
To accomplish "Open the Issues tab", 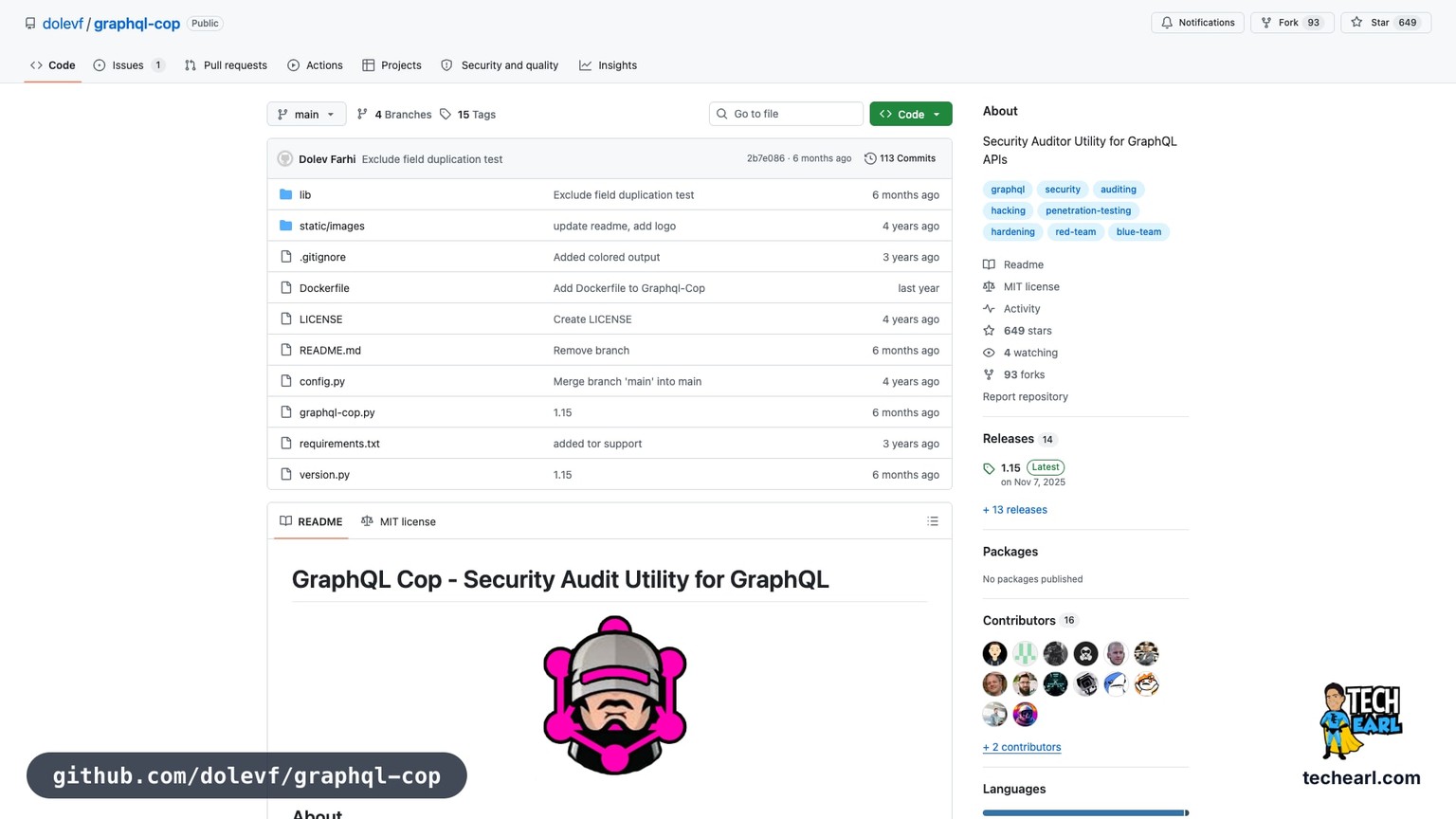I will point(129,65).
